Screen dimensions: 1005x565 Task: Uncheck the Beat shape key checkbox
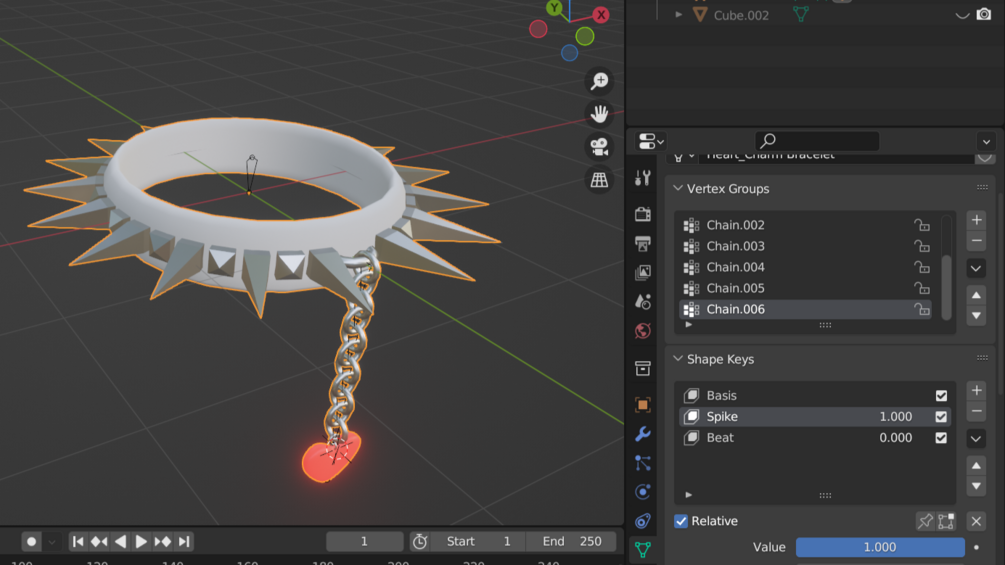click(x=941, y=438)
